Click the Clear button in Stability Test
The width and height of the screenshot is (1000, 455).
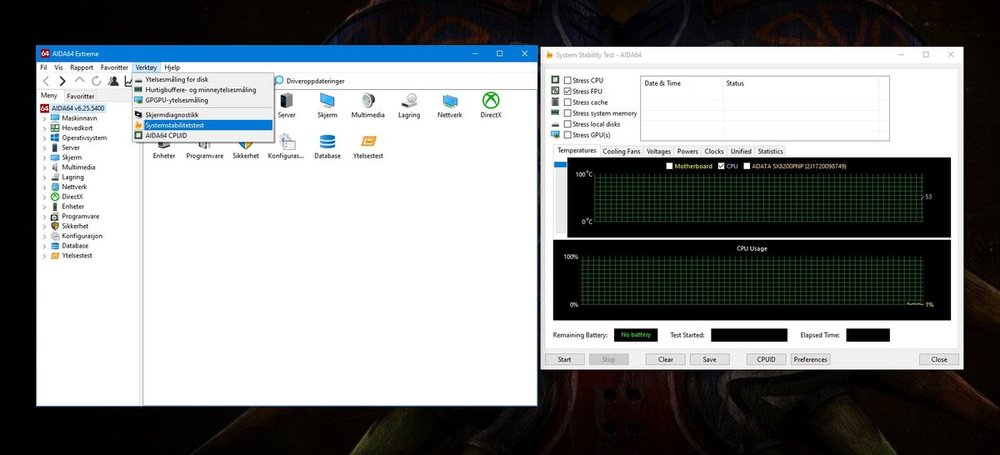point(665,359)
